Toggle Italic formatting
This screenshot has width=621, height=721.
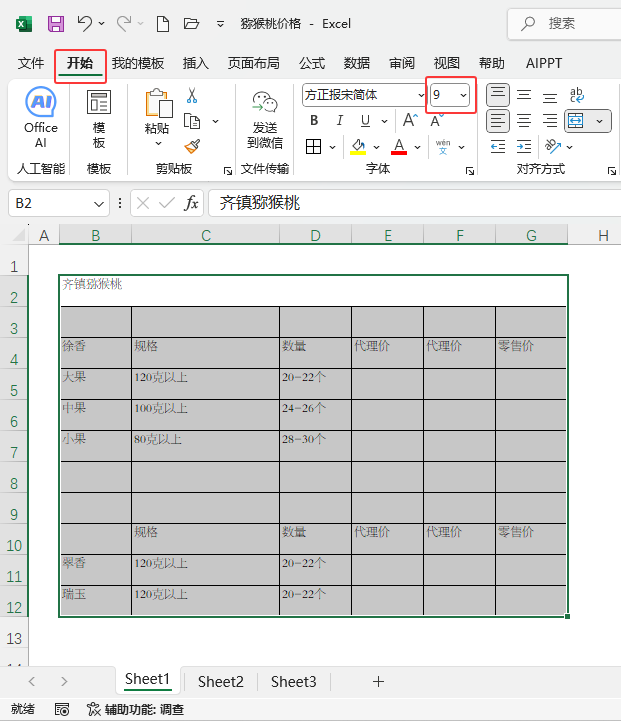339,121
